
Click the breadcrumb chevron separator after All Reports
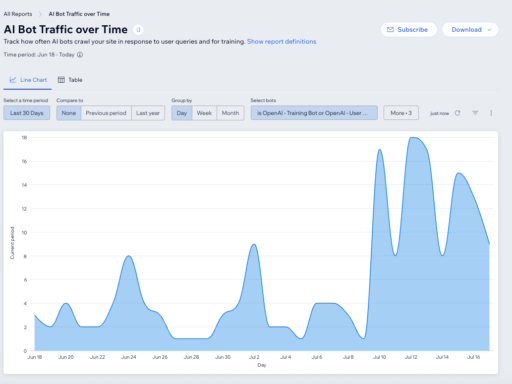(40, 14)
